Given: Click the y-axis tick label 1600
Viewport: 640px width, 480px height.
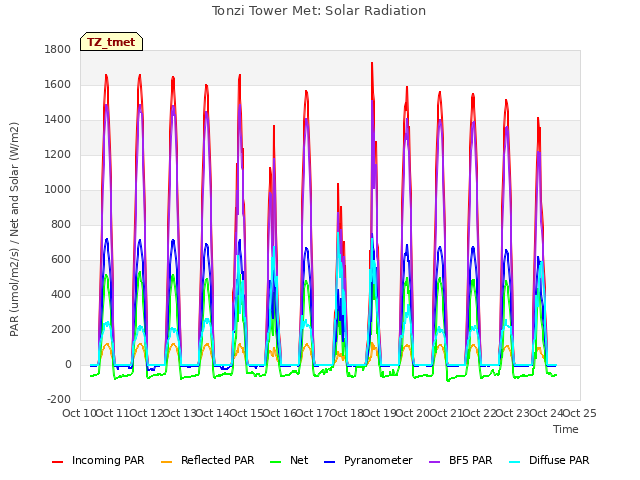Looking at the screenshot, I should [x=58, y=85].
